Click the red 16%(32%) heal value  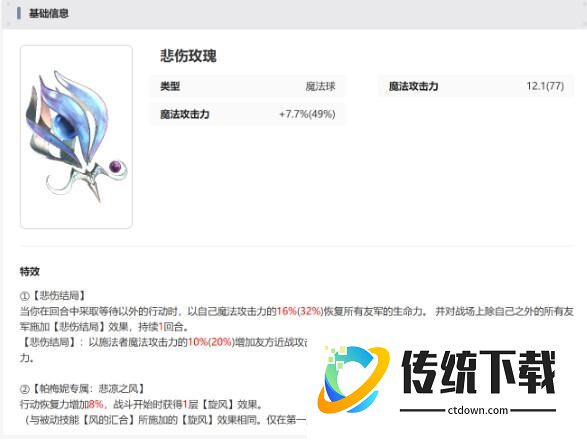[300, 311]
